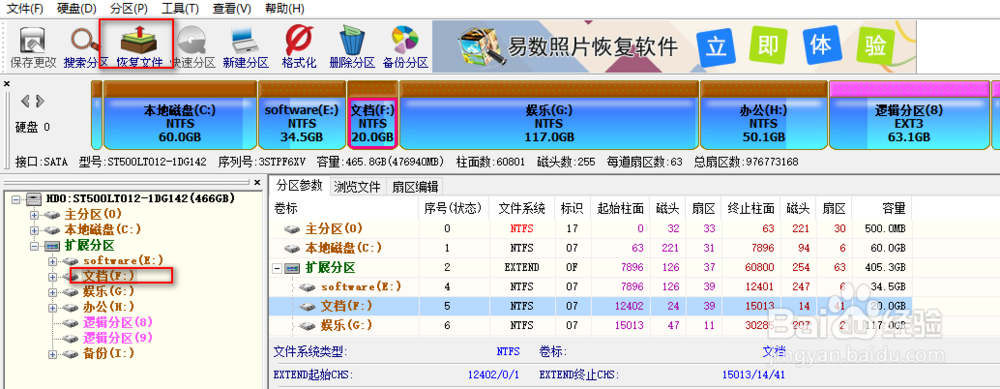Select software(E:) block in disk map
This screenshot has height=389, width=1000.
click(x=301, y=116)
